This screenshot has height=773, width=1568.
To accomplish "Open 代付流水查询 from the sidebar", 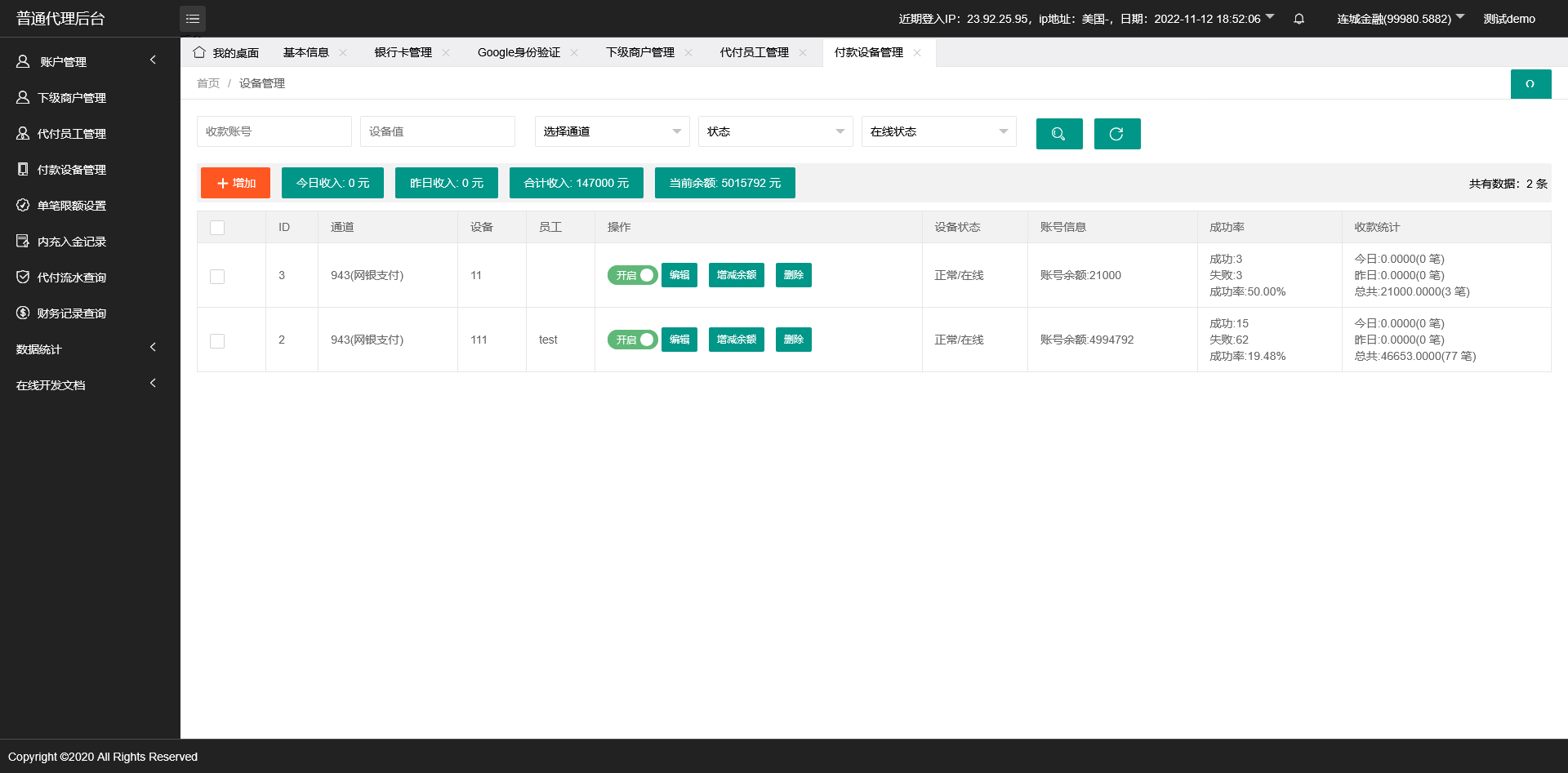I will (x=72, y=278).
